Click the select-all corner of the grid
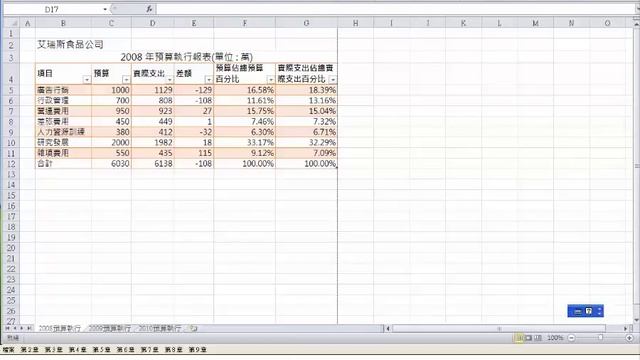 click(11, 23)
